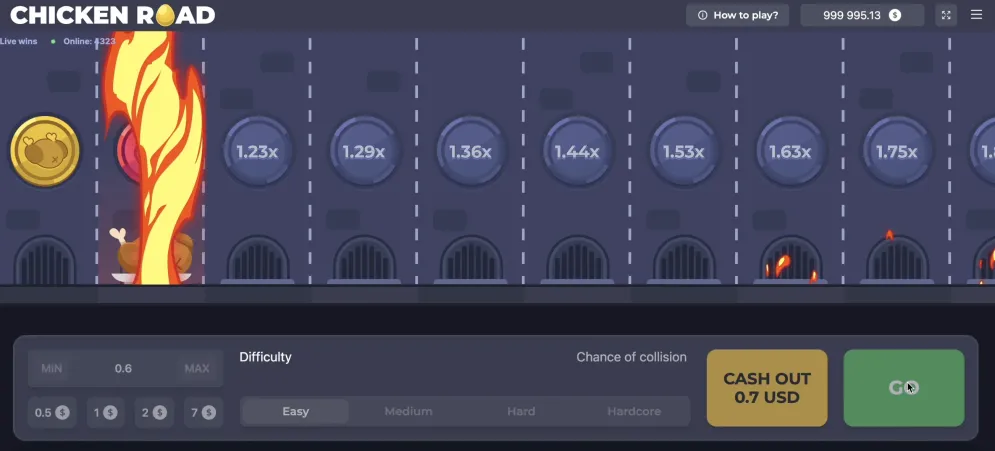The height and width of the screenshot is (451, 995).
Task: Click the 999 995.13 balance display
Action: click(x=862, y=15)
